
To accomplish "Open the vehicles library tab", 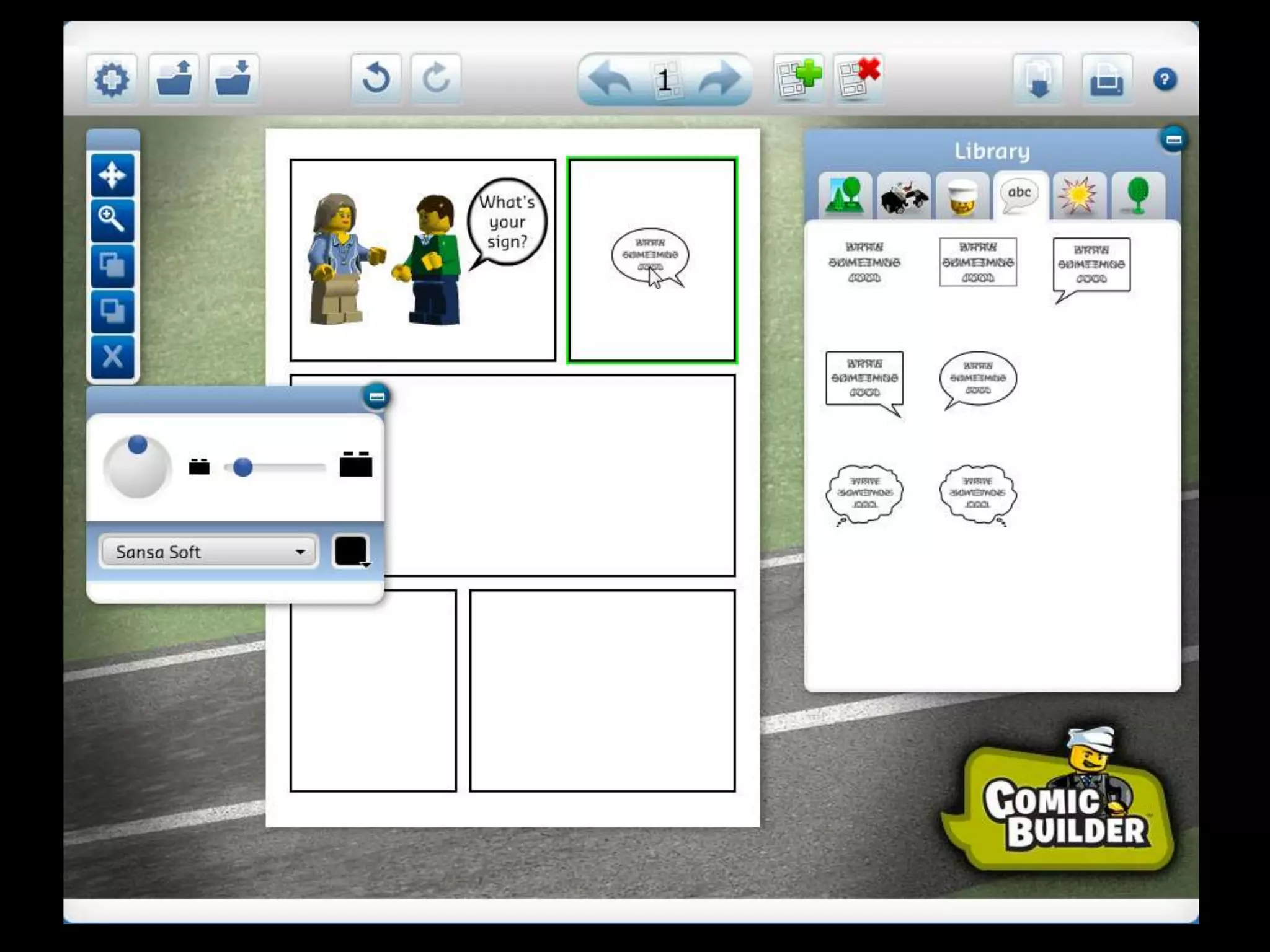I will point(904,196).
